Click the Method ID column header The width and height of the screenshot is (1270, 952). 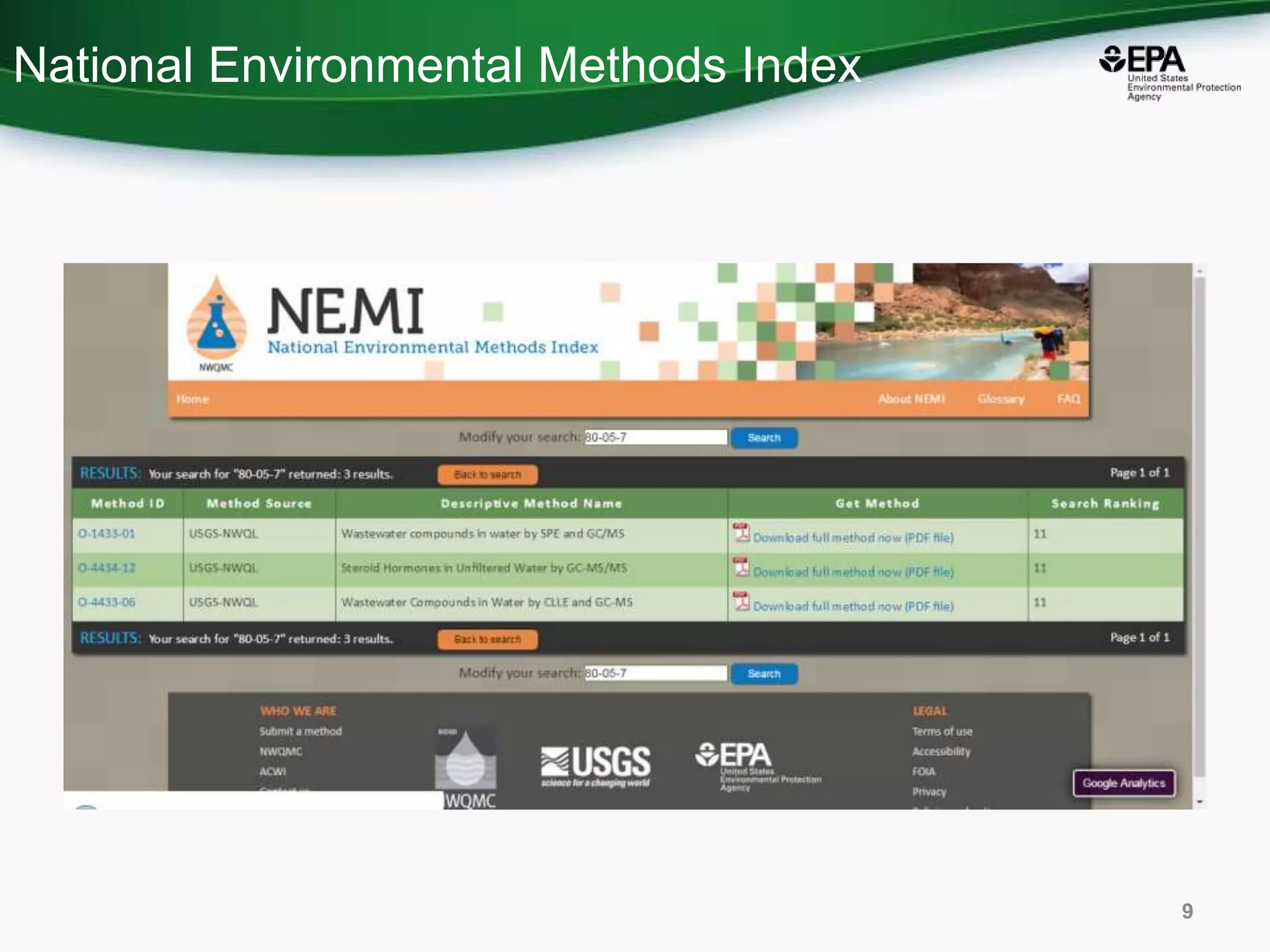coord(128,503)
